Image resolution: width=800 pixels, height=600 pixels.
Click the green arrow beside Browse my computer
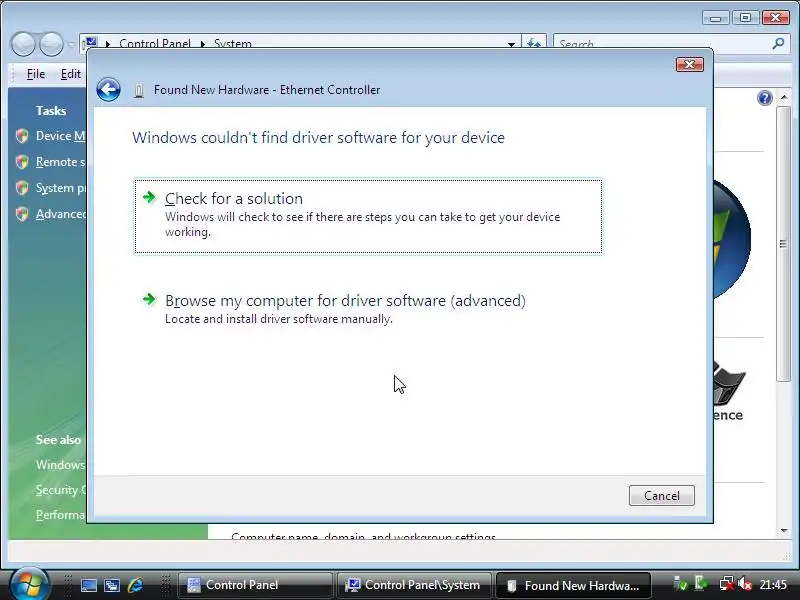(149, 299)
